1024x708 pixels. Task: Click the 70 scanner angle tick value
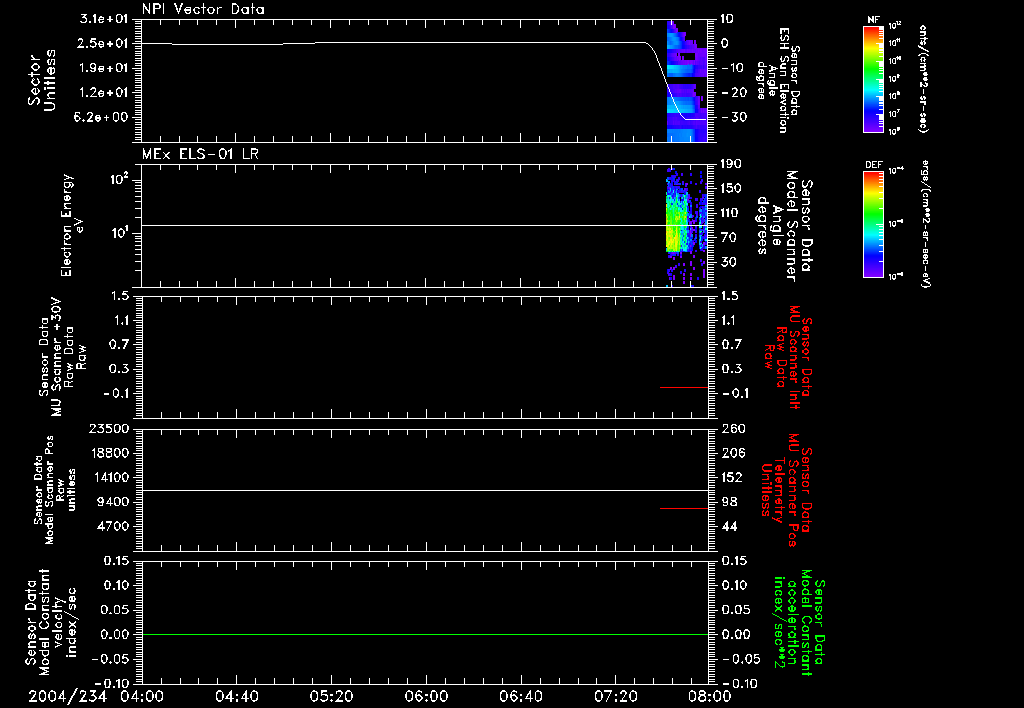[729, 237]
